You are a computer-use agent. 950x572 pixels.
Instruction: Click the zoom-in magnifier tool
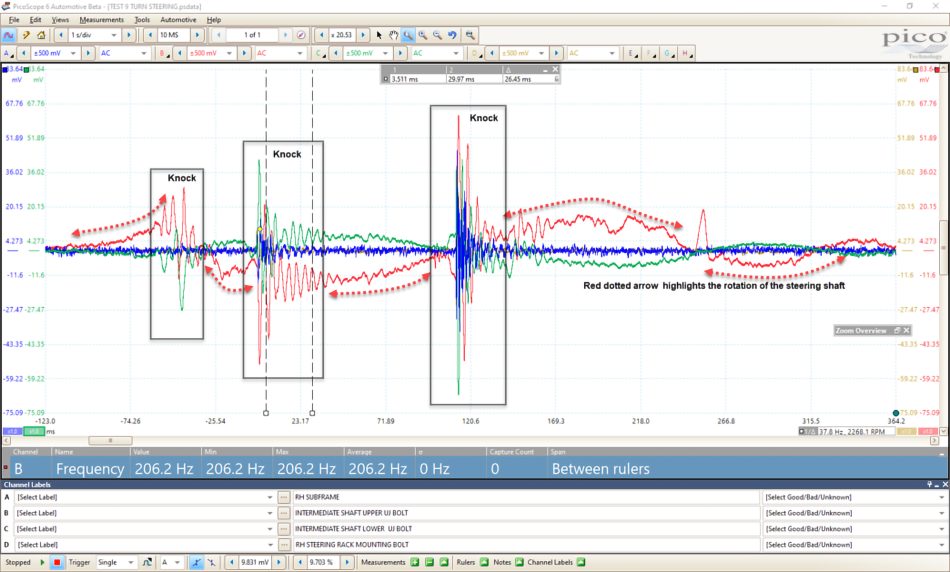point(423,35)
